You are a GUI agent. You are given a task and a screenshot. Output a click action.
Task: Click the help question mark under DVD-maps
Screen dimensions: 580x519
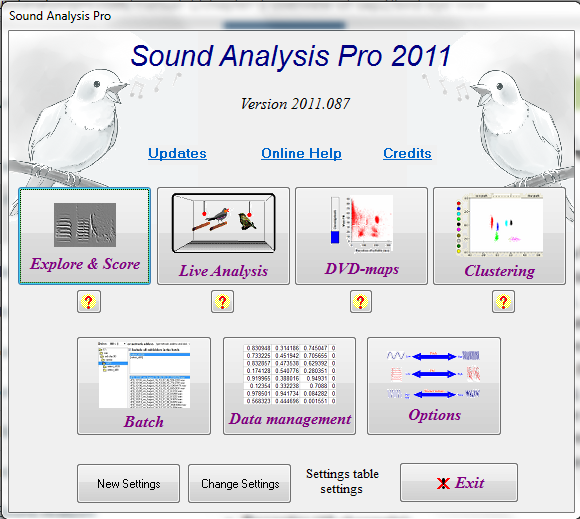(361, 302)
